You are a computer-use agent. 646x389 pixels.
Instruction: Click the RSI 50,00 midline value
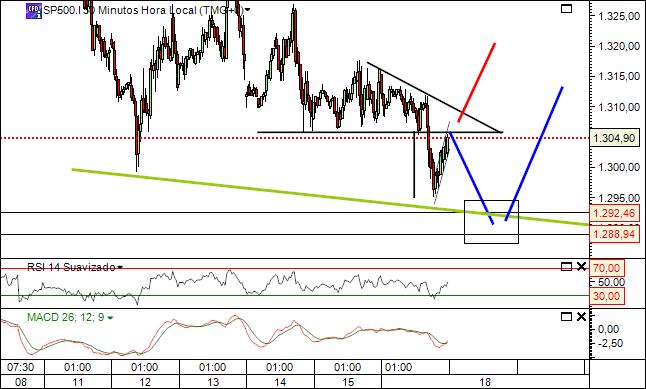(611, 282)
